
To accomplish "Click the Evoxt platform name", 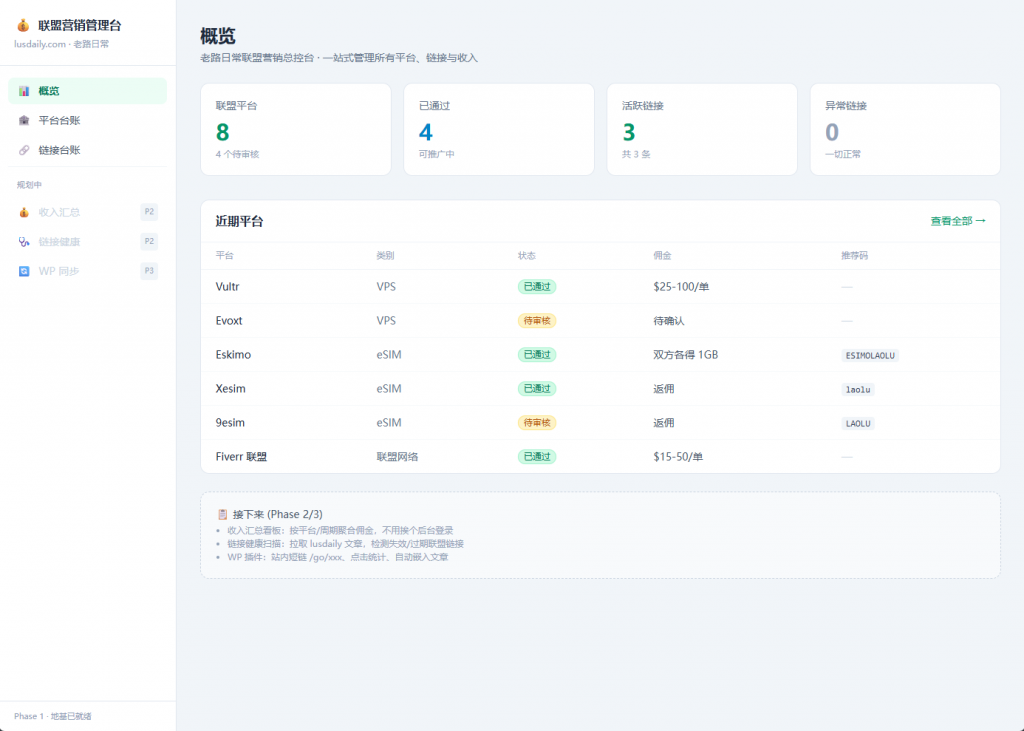I will tap(229, 321).
